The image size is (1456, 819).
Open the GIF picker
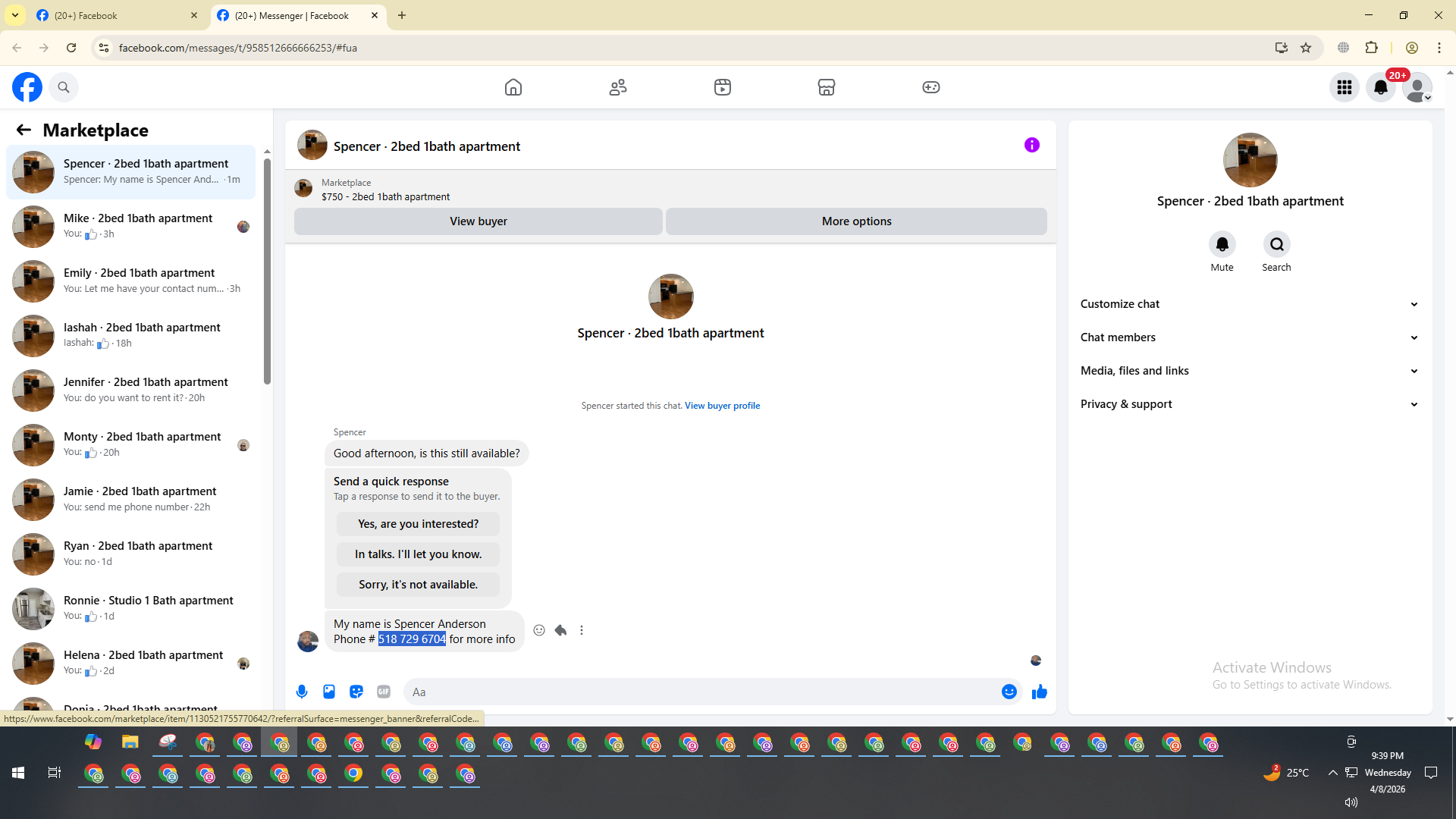tap(384, 692)
